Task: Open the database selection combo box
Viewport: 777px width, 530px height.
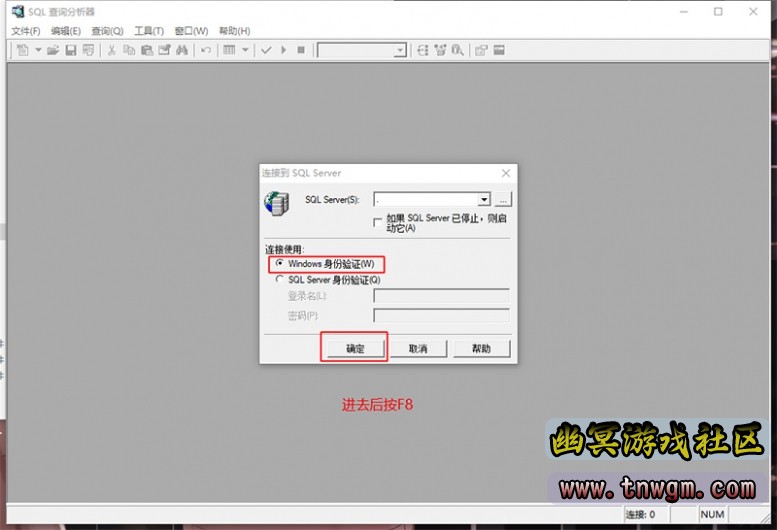Action: (362, 51)
